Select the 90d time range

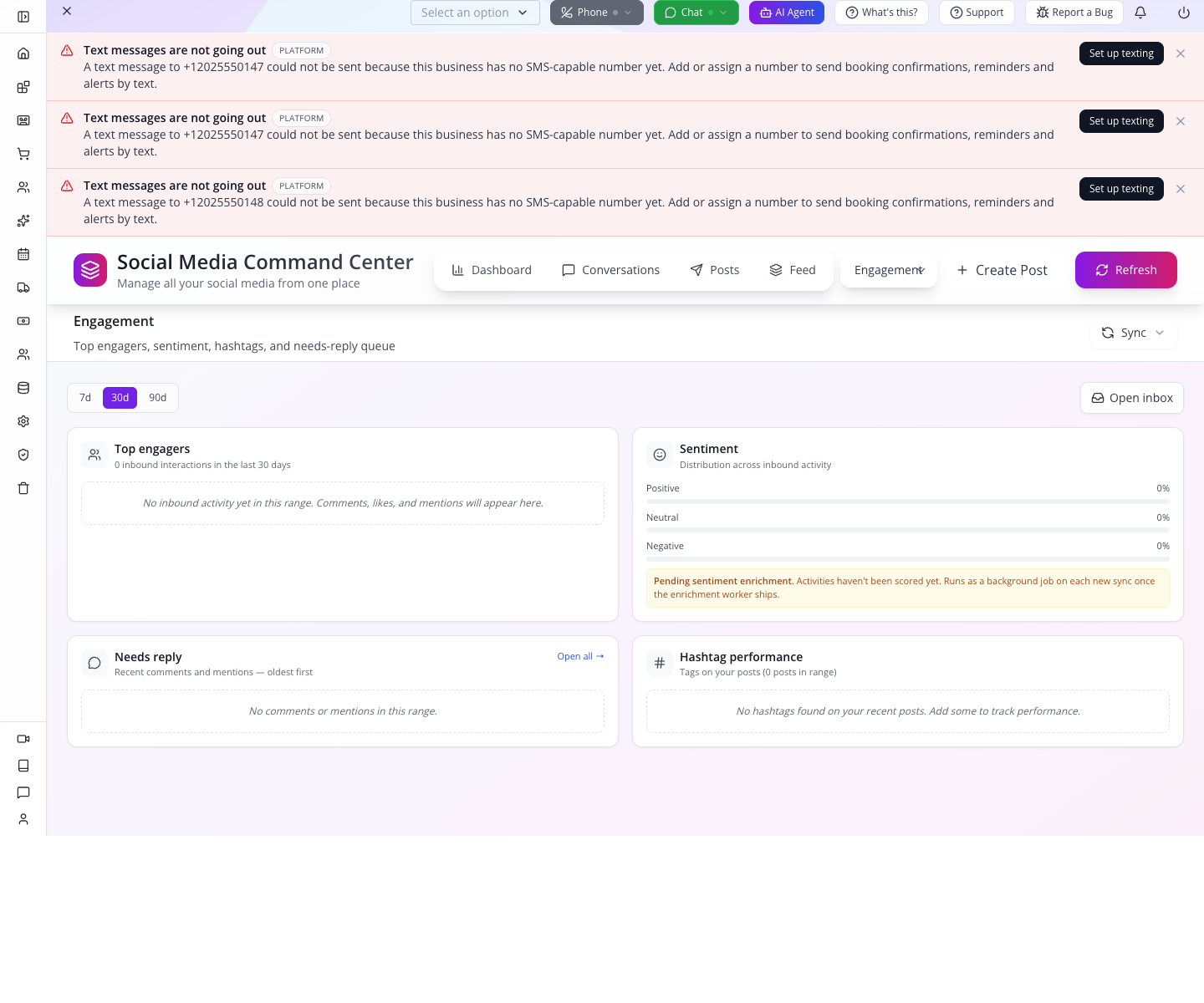click(158, 398)
